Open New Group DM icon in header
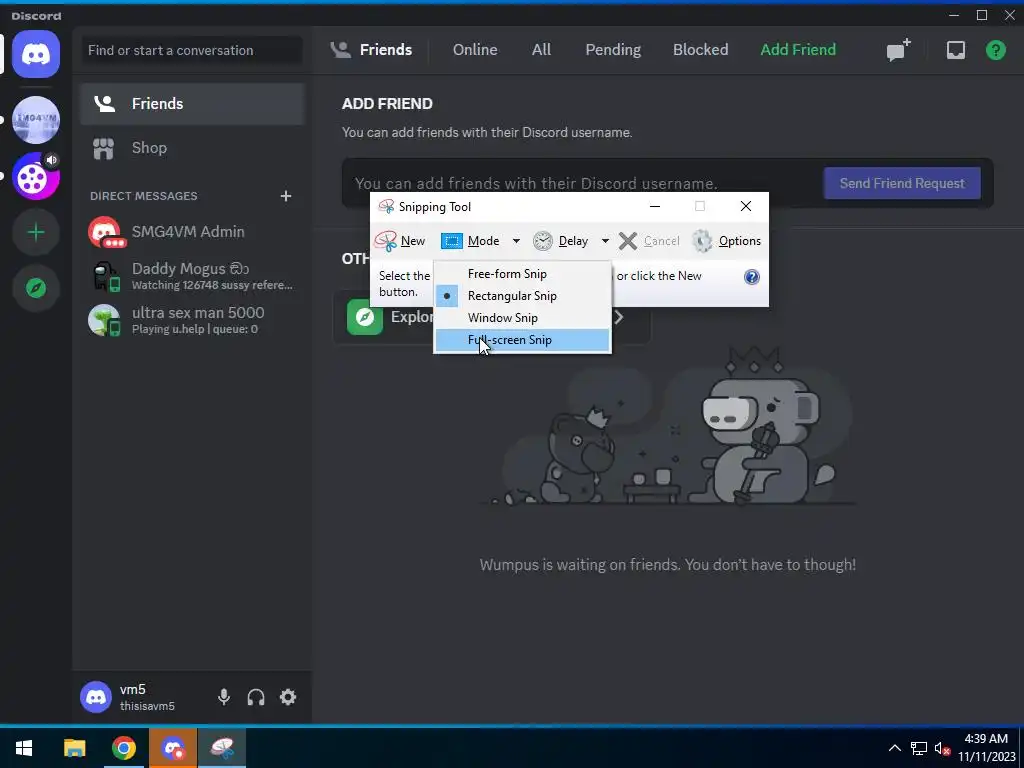 [x=899, y=50]
